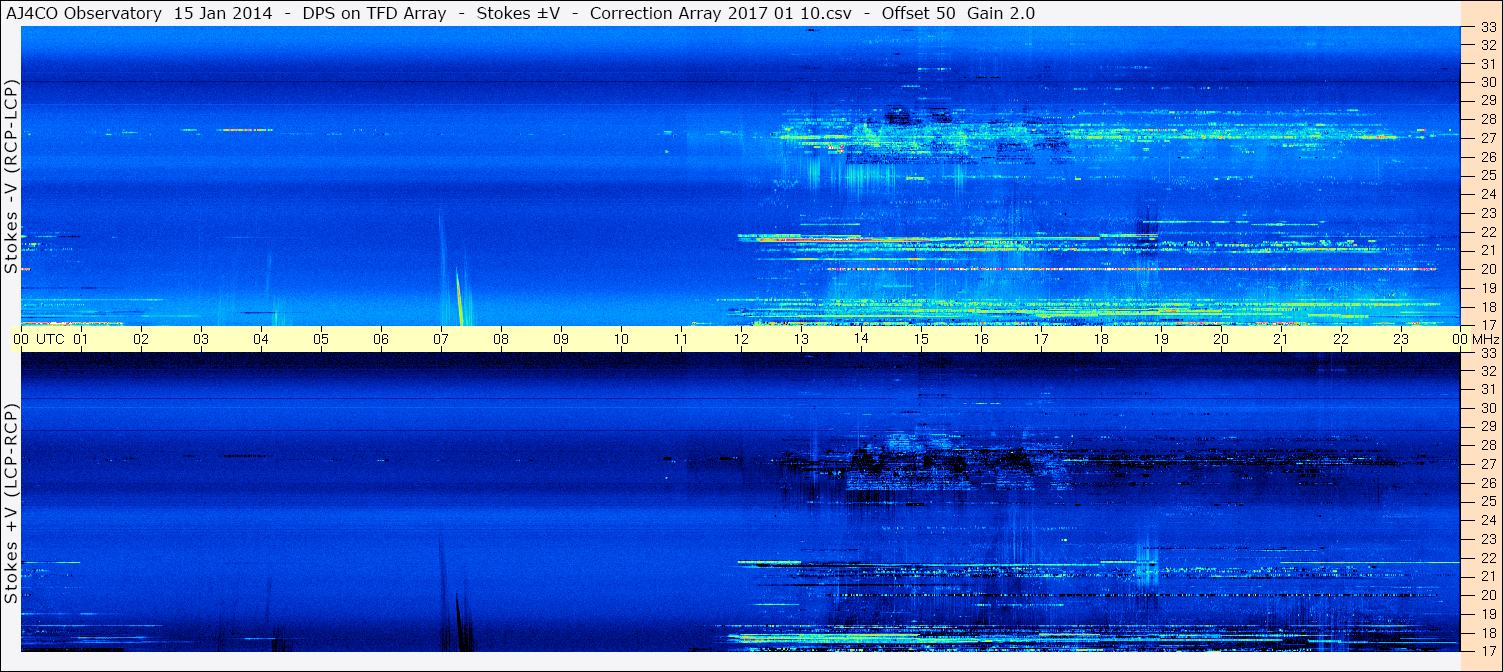Click 33 MHz label of Stokes -V panel
Viewport: 1503px width, 672px height.
pos(1488,28)
